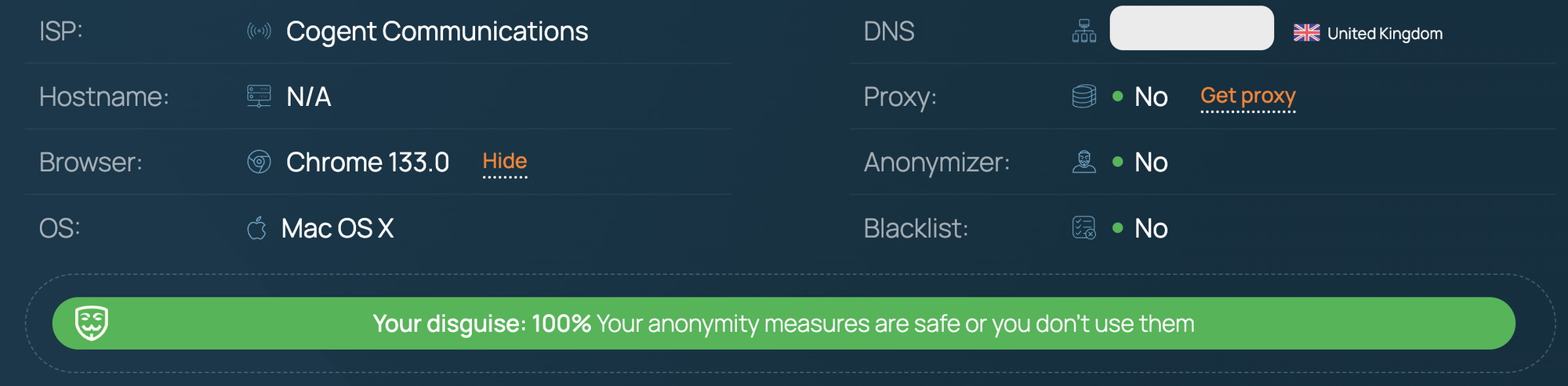Click the Chrome browser icon
The height and width of the screenshot is (386, 1568).
259,162
